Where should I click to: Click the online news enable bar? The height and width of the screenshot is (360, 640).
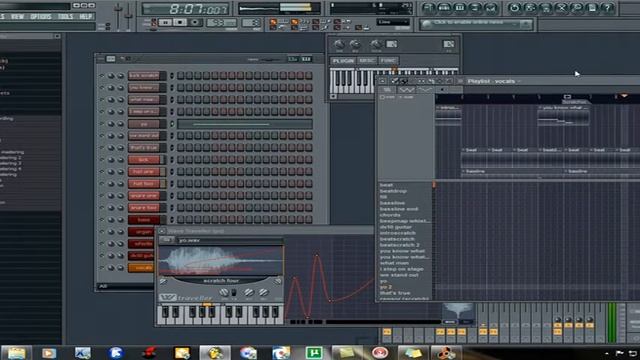tap(476, 24)
